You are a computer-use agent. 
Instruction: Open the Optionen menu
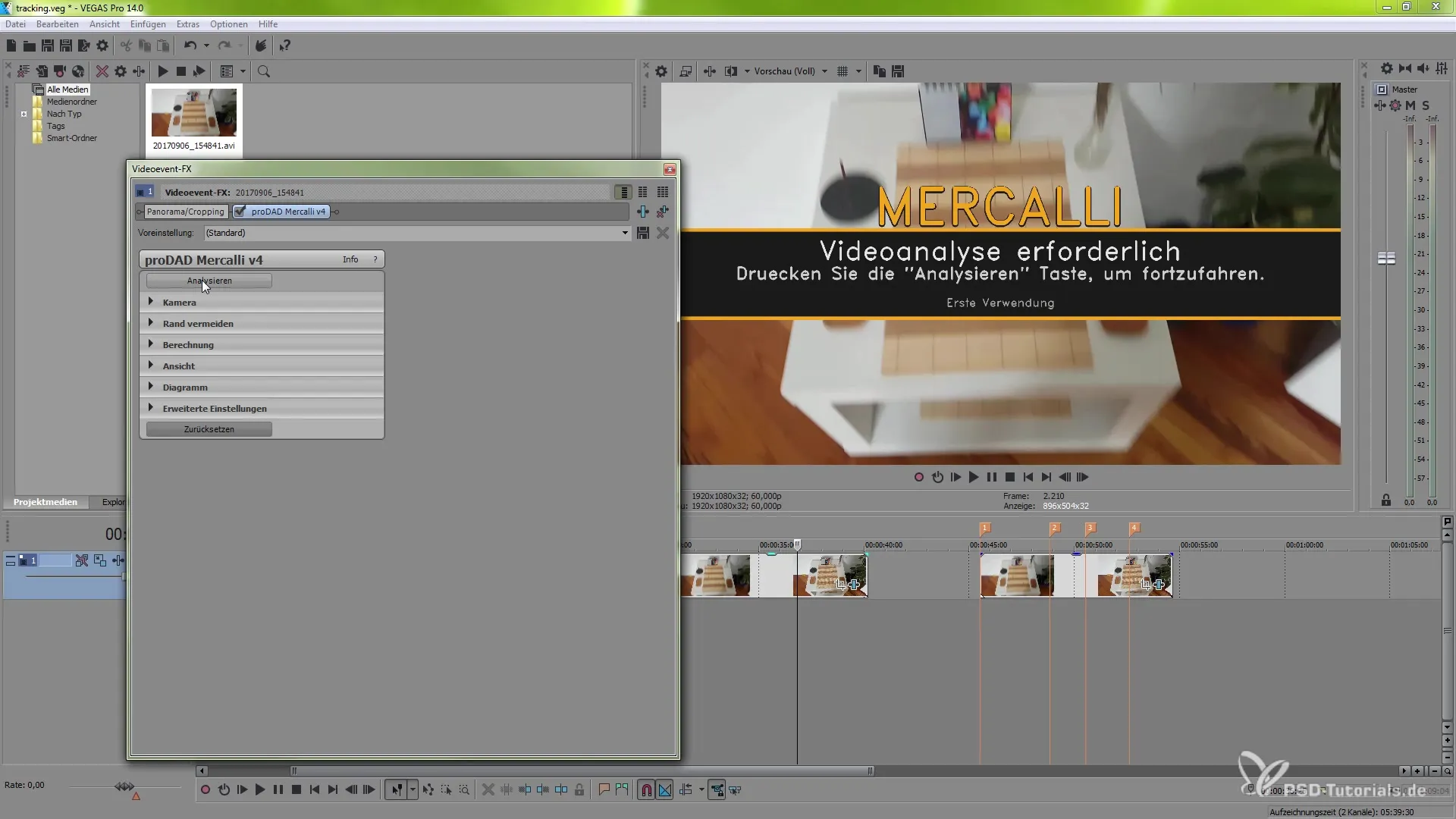click(x=229, y=24)
